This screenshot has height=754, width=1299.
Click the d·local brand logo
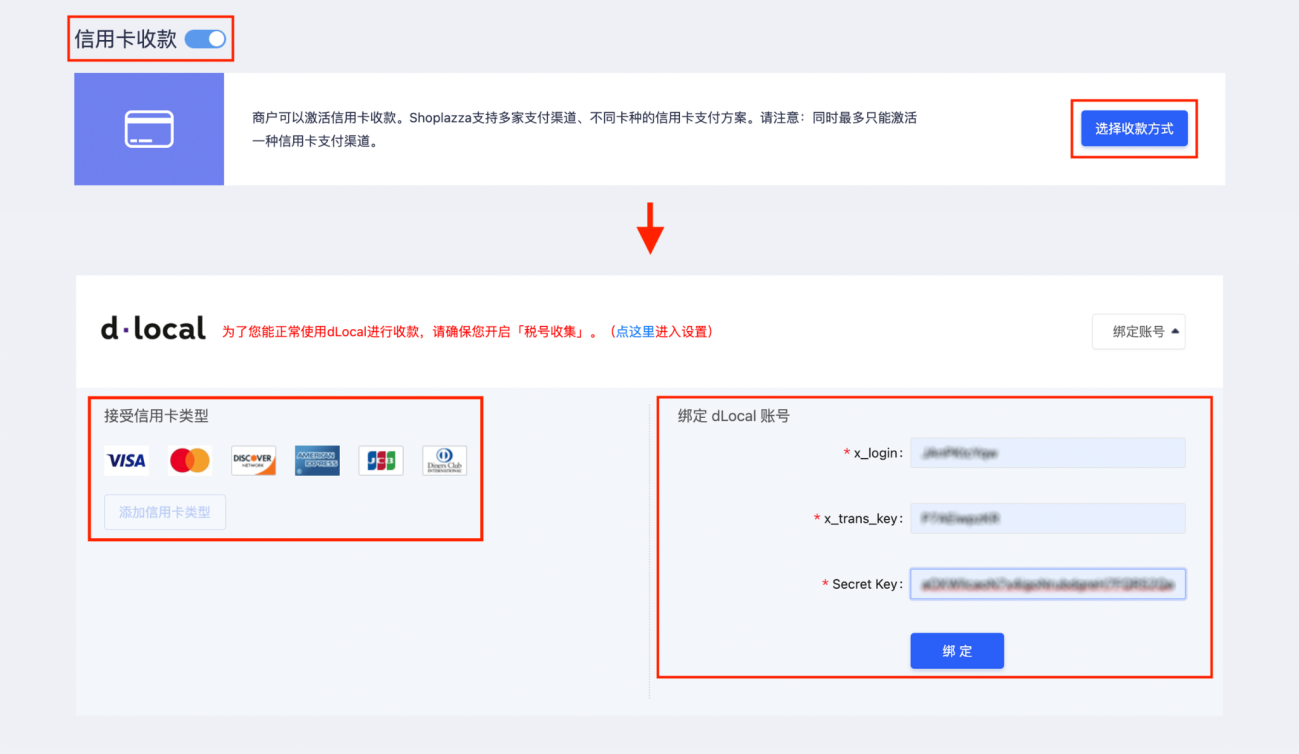tap(153, 327)
